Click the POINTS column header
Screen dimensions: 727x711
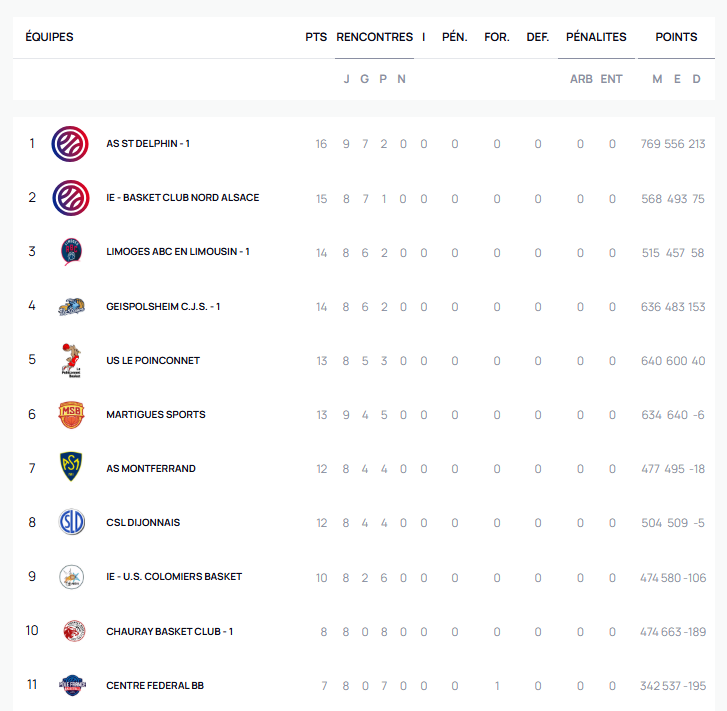click(x=676, y=37)
